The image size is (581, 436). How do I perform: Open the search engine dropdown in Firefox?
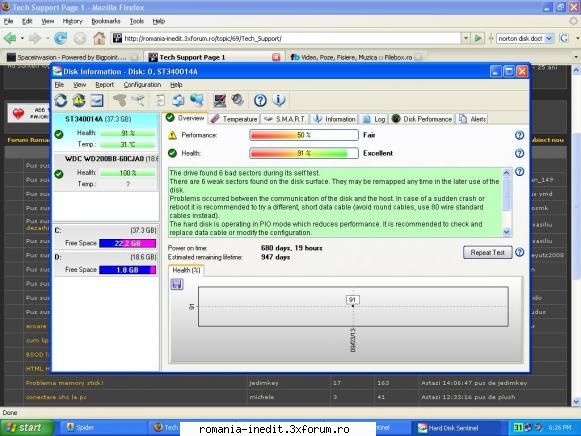pyautogui.click(x=549, y=38)
